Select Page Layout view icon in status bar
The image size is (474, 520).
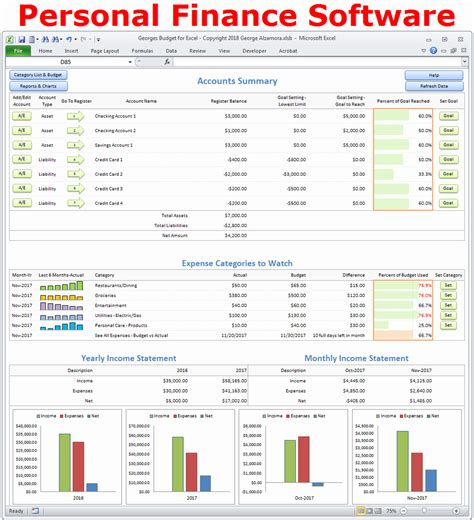pyautogui.click(x=369, y=511)
